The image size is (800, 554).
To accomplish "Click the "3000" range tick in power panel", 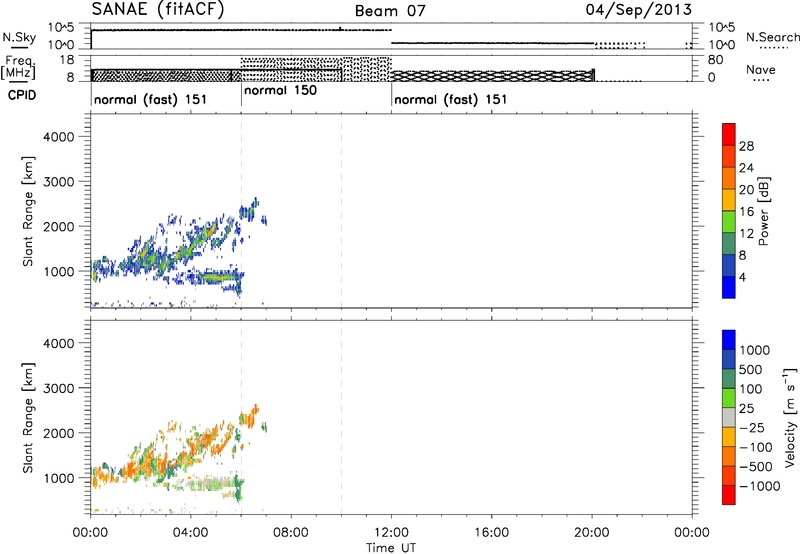I will (x=59, y=182).
